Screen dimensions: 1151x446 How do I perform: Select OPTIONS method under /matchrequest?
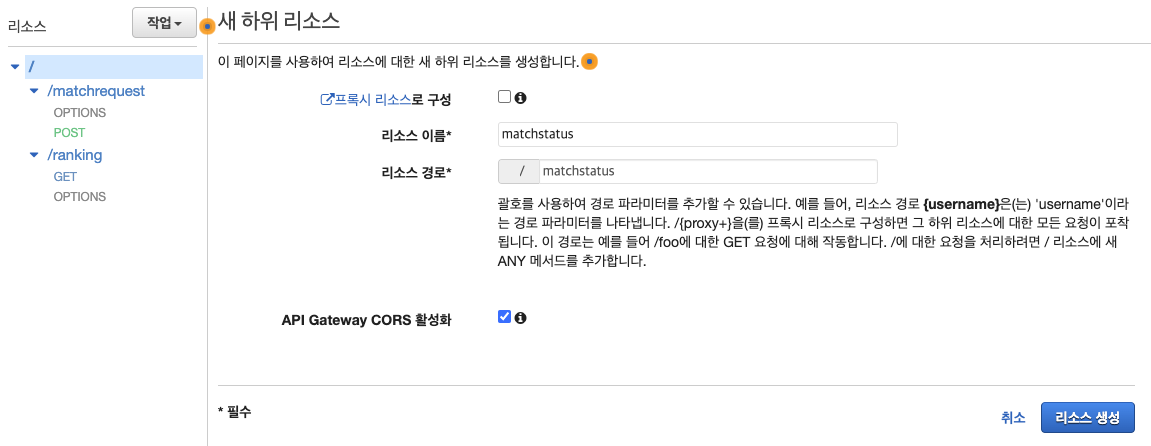coord(80,113)
